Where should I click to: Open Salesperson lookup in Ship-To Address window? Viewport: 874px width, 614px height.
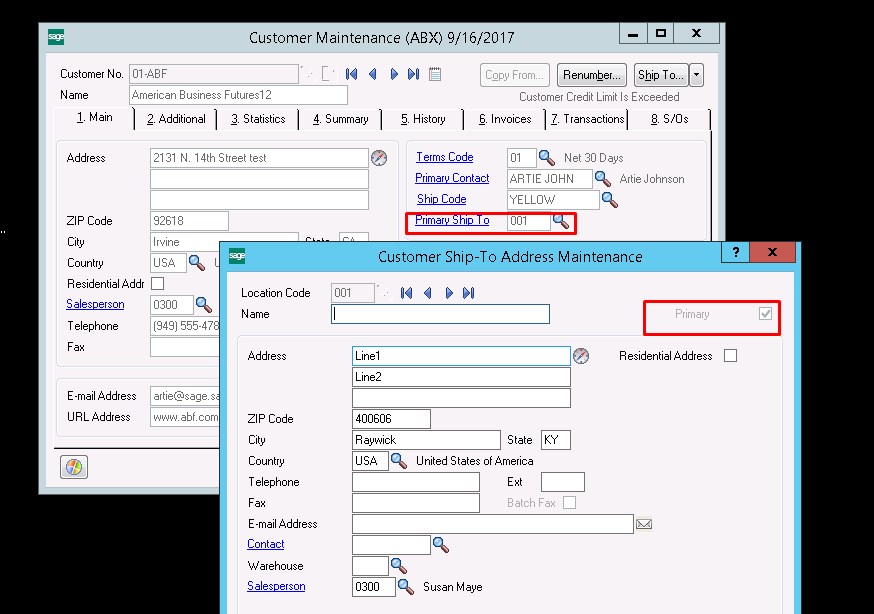click(406, 587)
